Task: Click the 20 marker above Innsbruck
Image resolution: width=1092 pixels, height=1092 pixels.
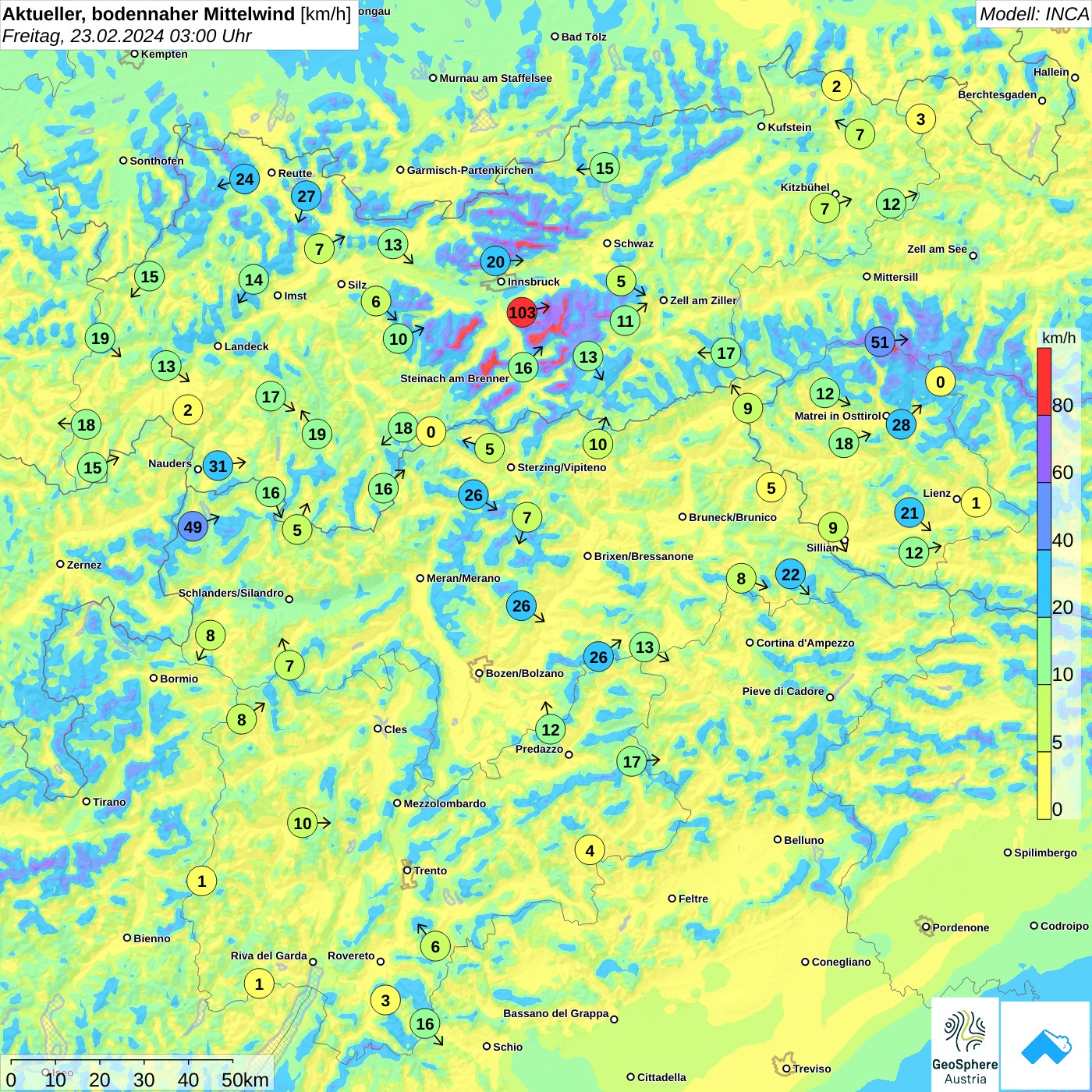Action: pos(496,261)
